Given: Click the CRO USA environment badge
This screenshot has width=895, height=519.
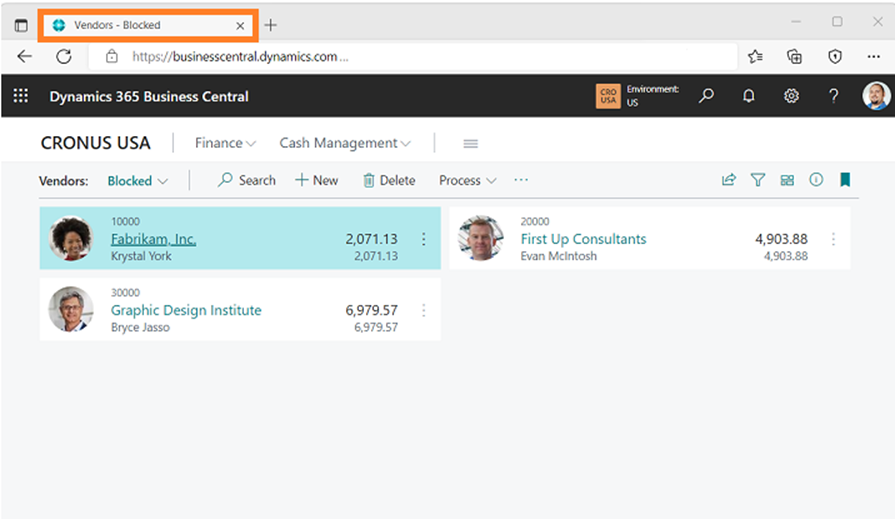Looking at the screenshot, I should pyautogui.click(x=608, y=96).
